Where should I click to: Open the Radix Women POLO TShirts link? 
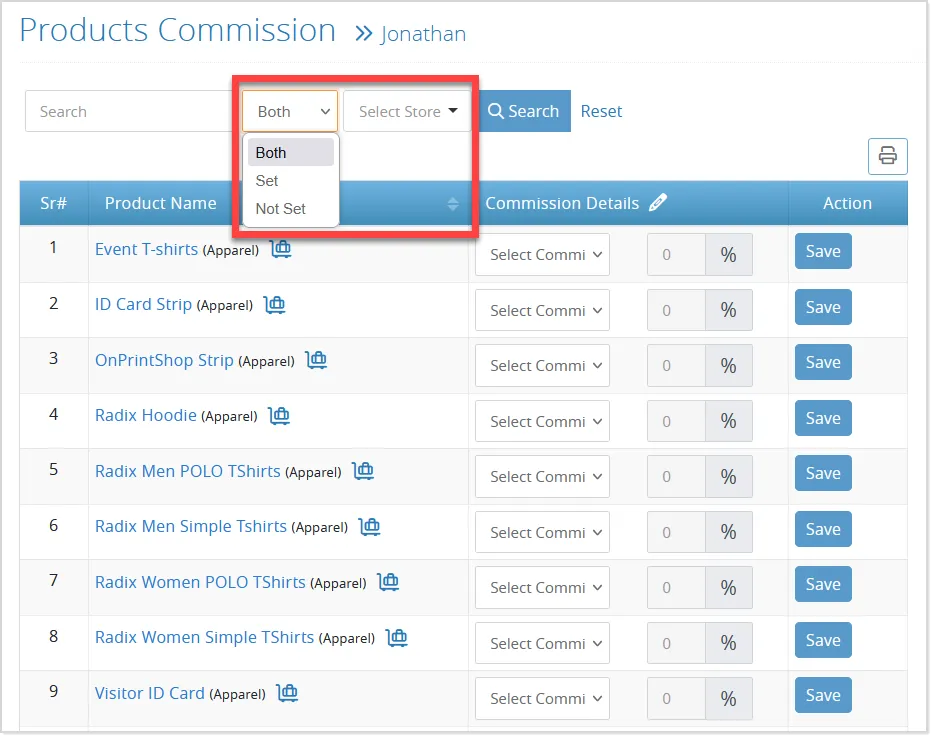(200, 581)
